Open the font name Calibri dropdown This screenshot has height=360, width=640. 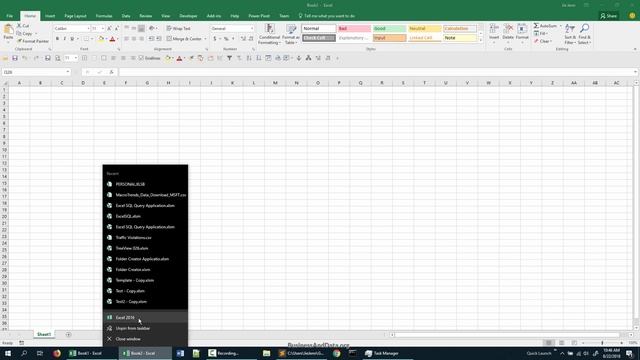pos(88,29)
